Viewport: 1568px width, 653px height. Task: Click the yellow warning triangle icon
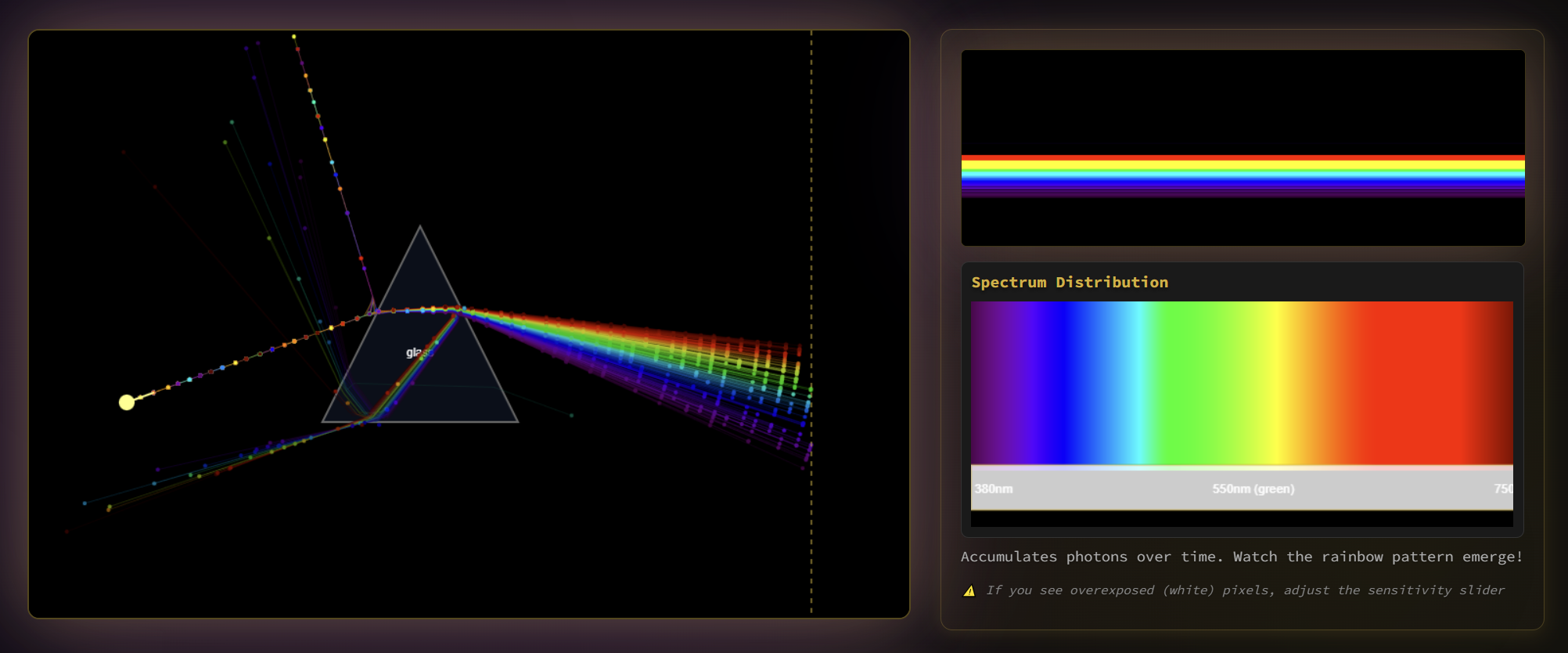(969, 591)
